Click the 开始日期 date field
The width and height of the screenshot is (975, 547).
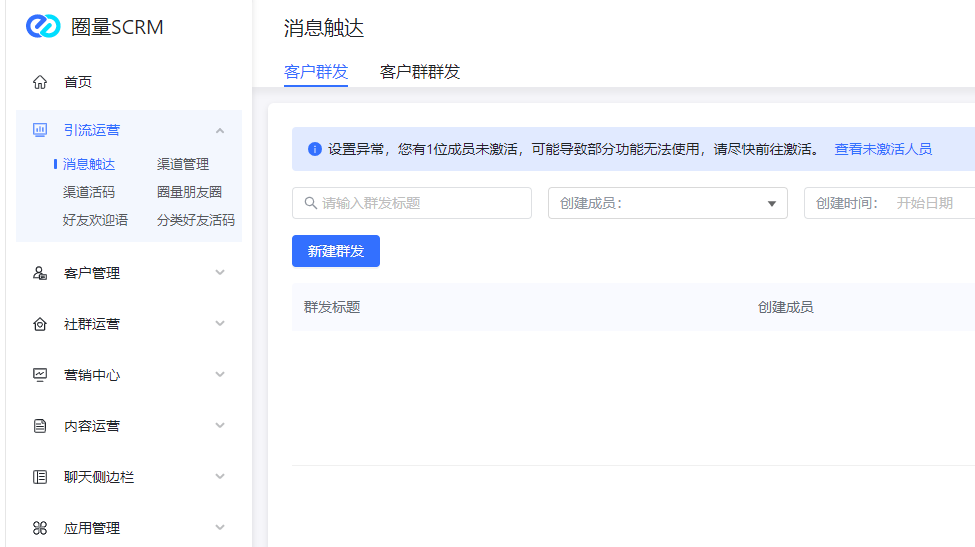pos(924,203)
